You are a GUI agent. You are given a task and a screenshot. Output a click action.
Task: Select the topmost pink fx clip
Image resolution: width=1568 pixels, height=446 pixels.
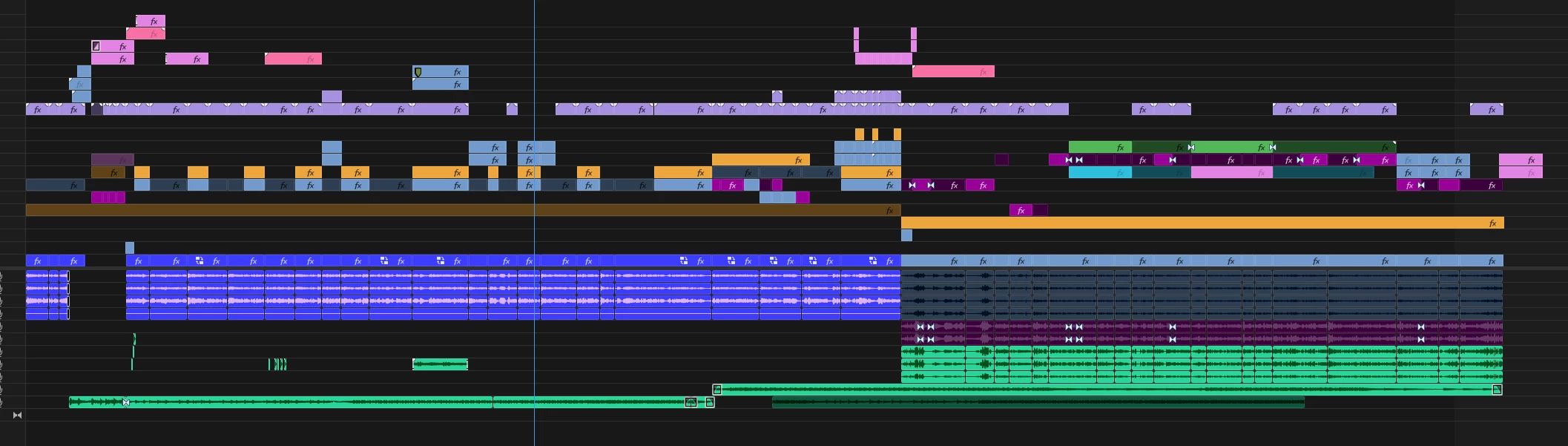point(151,22)
